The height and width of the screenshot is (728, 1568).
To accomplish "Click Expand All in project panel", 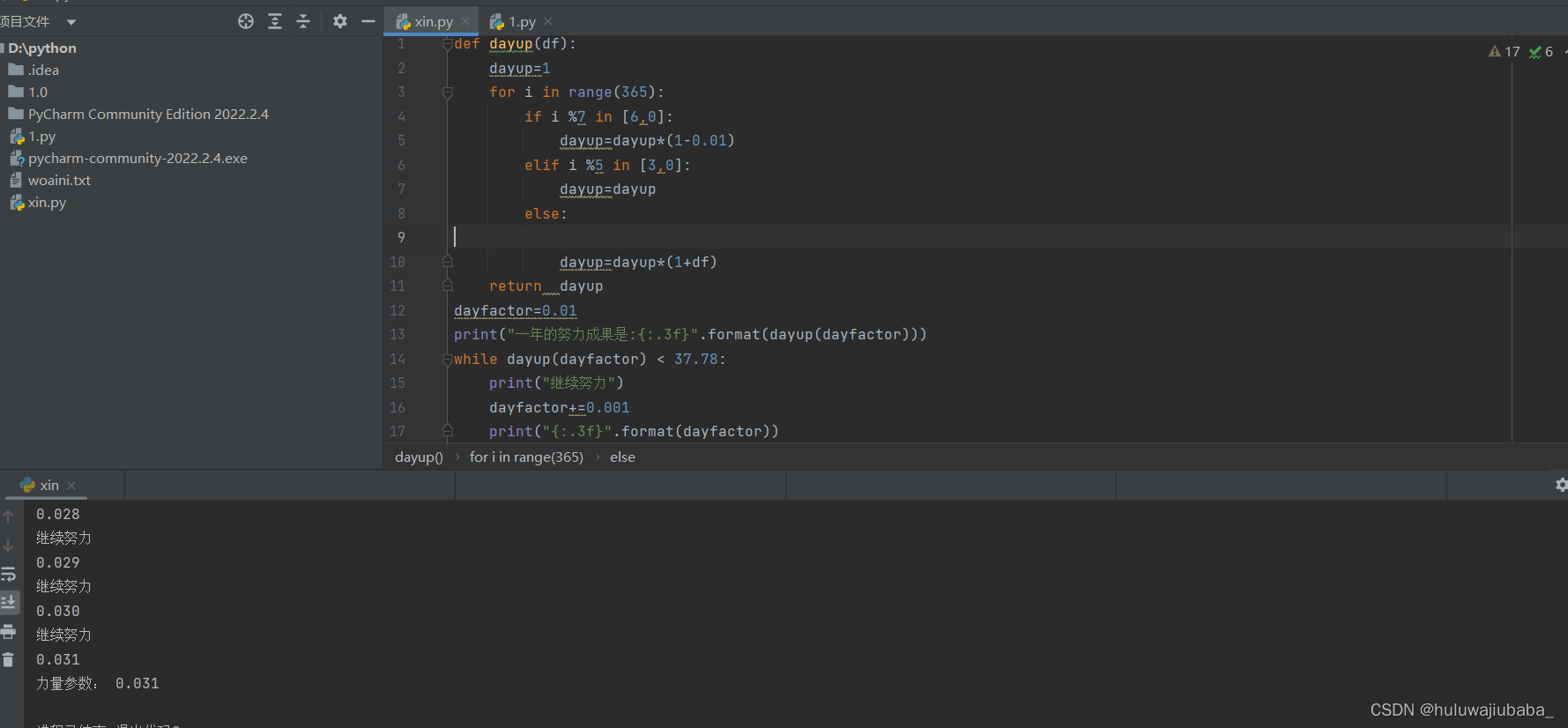I will 275,21.
